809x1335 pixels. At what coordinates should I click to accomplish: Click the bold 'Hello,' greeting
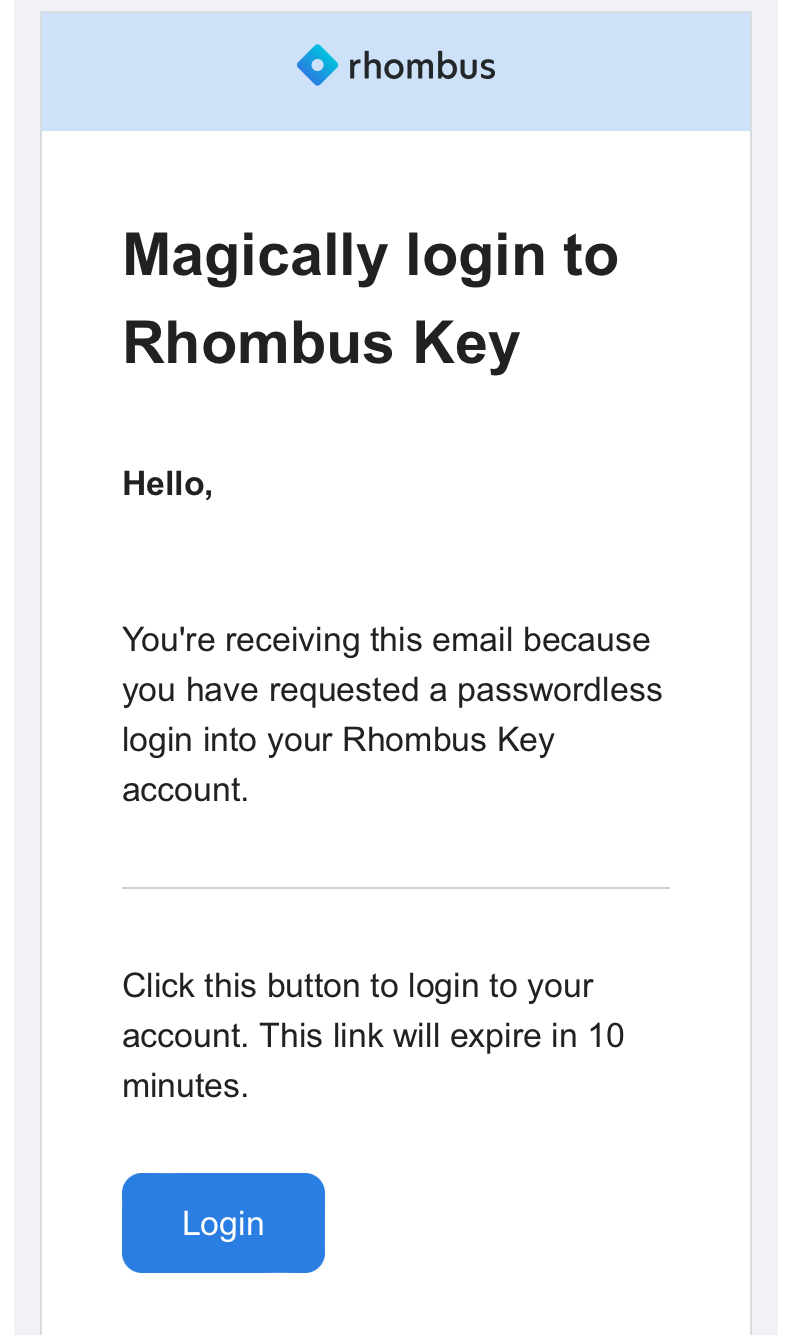click(167, 484)
